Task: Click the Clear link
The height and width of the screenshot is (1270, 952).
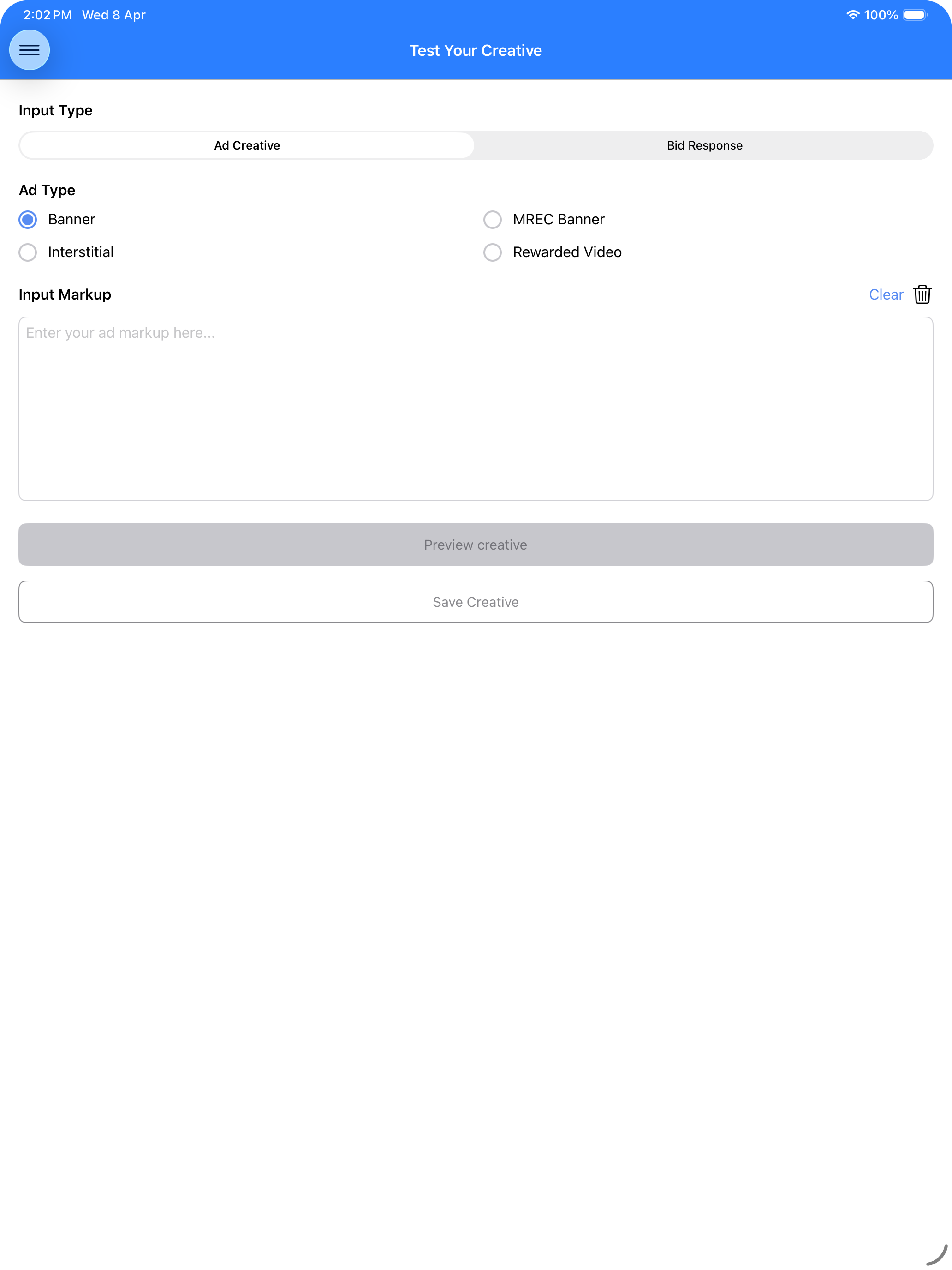Action: (x=886, y=294)
